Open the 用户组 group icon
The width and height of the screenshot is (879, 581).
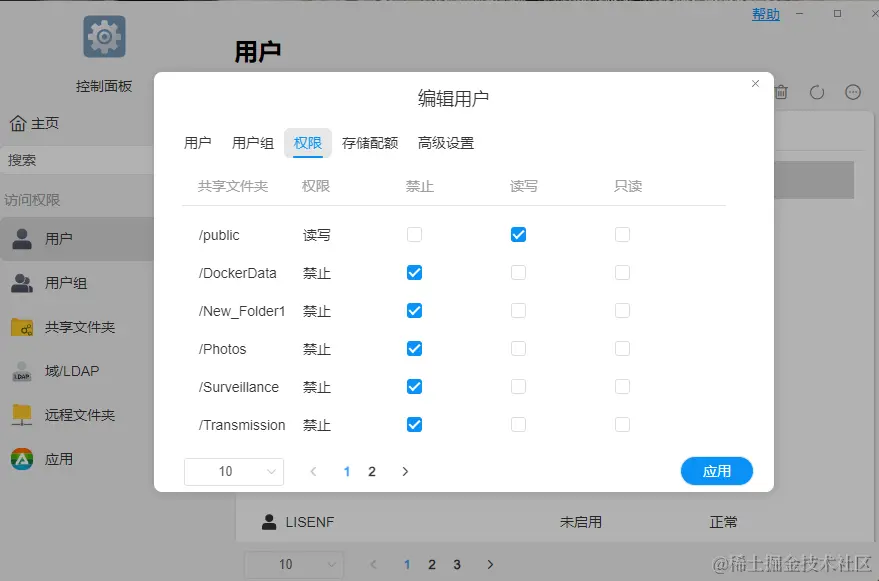(x=22, y=283)
